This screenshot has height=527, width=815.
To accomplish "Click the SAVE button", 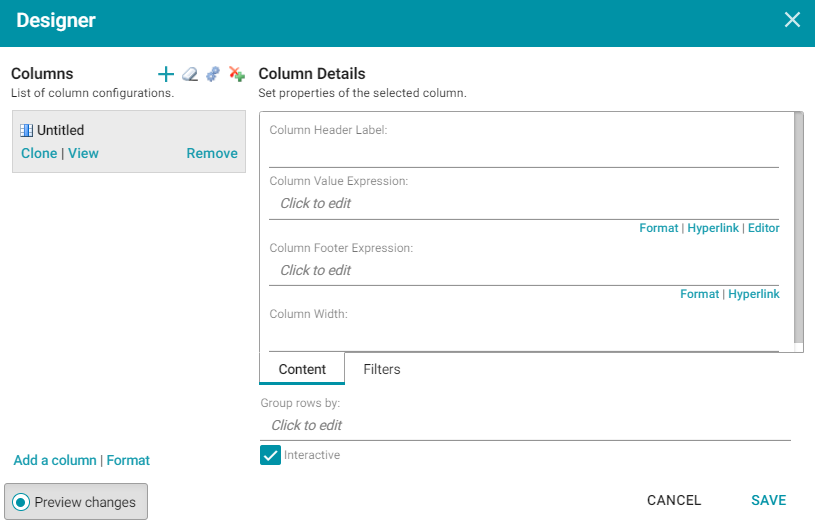I will pos(768,500).
